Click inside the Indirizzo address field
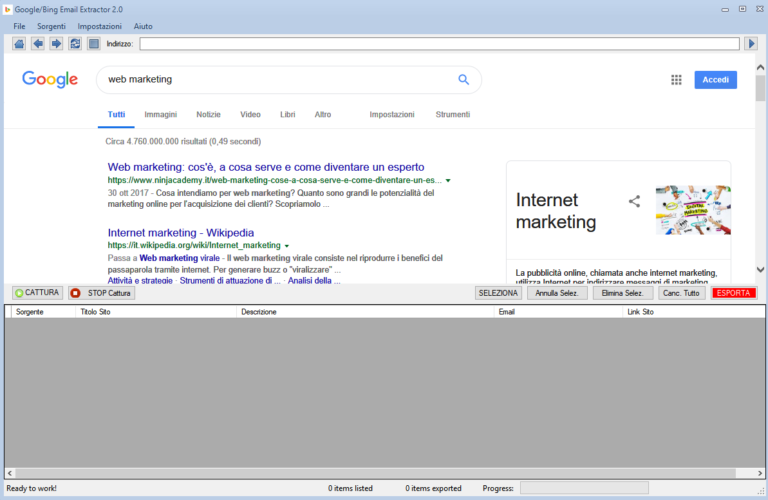Viewport: 768px width, 500px height. click(x=440, y=44)
